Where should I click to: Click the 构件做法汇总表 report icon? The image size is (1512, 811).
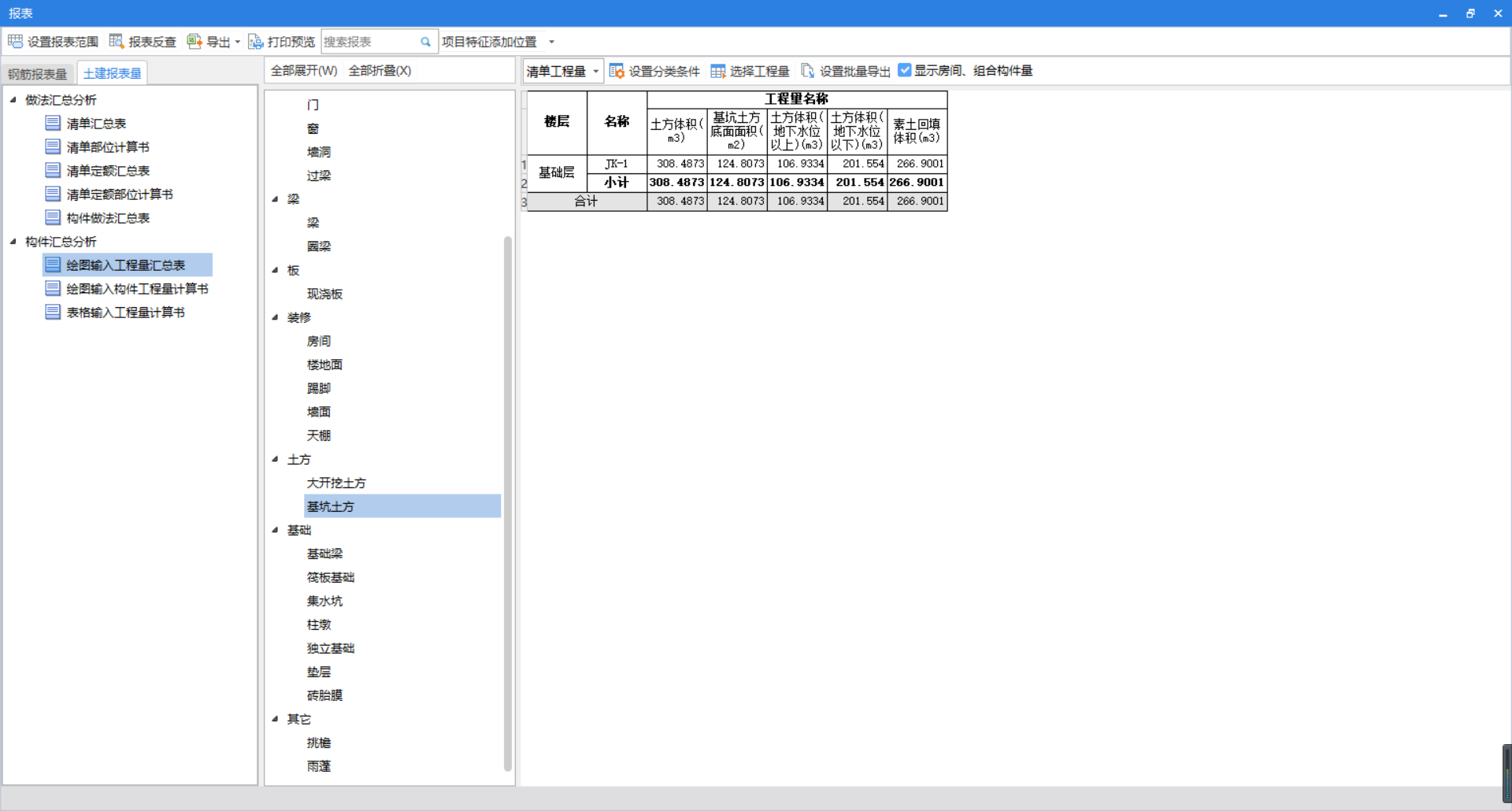click(53, 217)
